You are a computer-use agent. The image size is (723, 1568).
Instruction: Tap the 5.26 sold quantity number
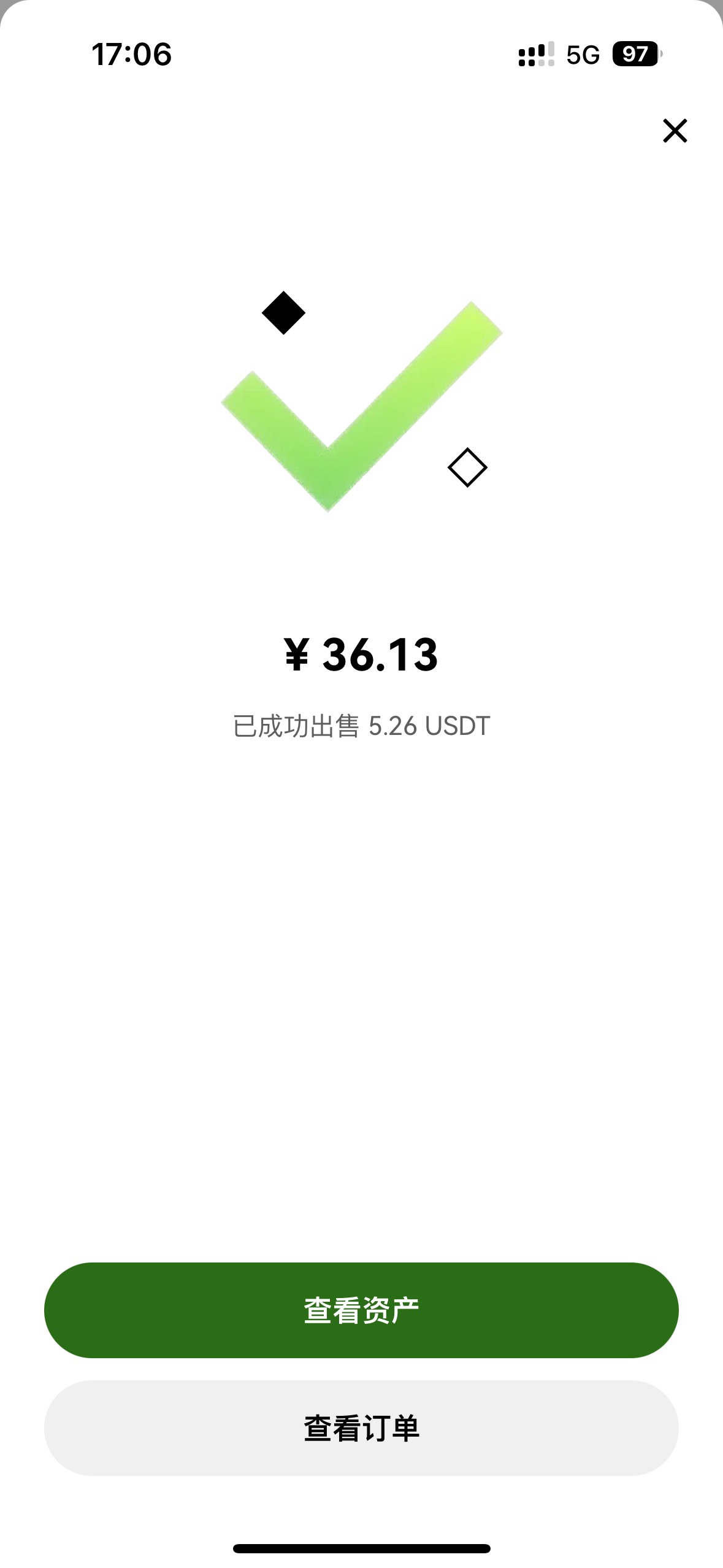[392, 726]
